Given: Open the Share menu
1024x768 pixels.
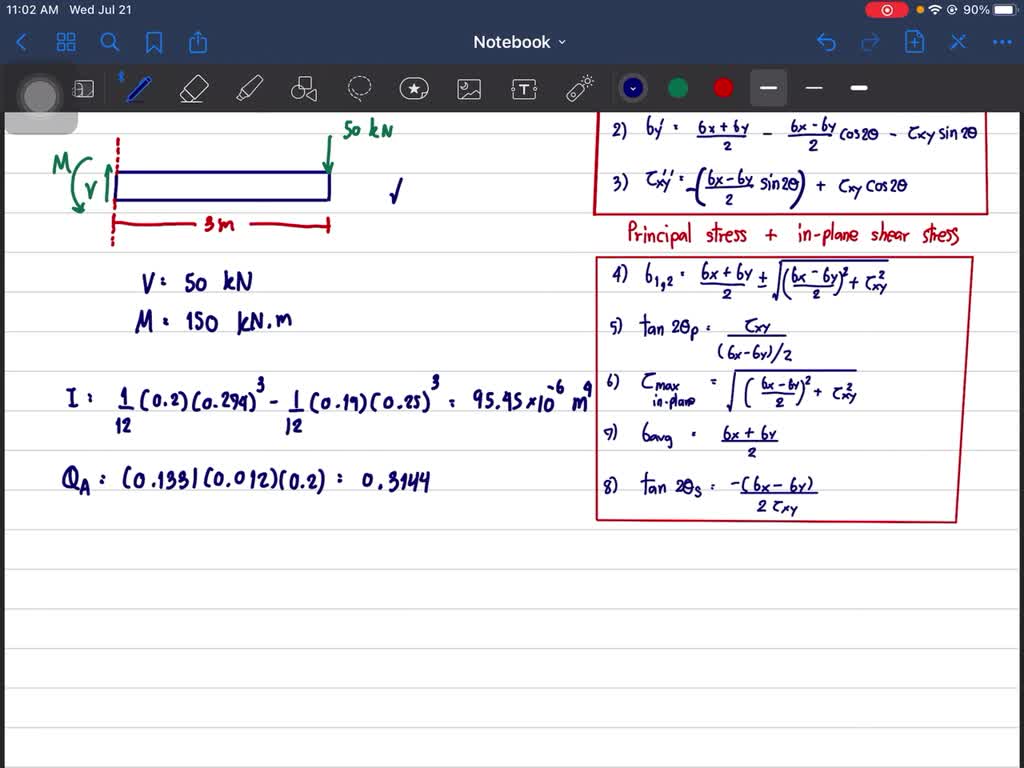Looking at the screenshot, I should (x=197, y=42).
